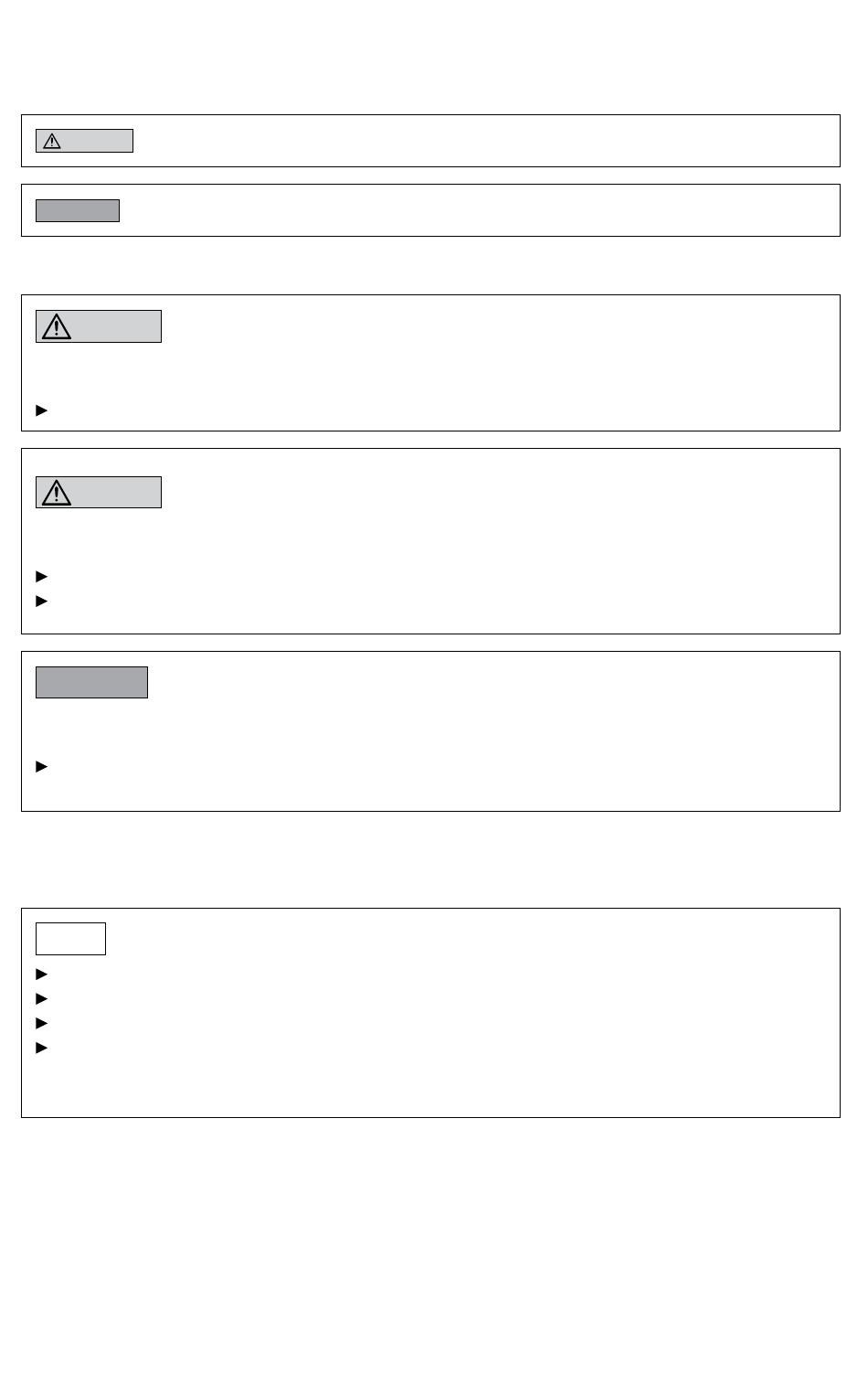Click the small dark gray label in the second box
868x1374 pixels.
point(78,210)
